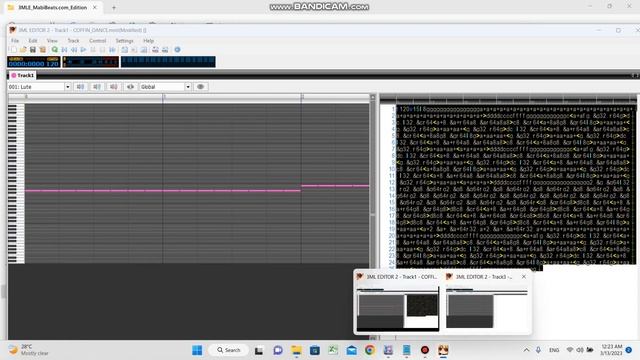The width and height of the screenshot is (640, 360).
Task: Click the orange export icon beside Save
Action: point(42,50)
